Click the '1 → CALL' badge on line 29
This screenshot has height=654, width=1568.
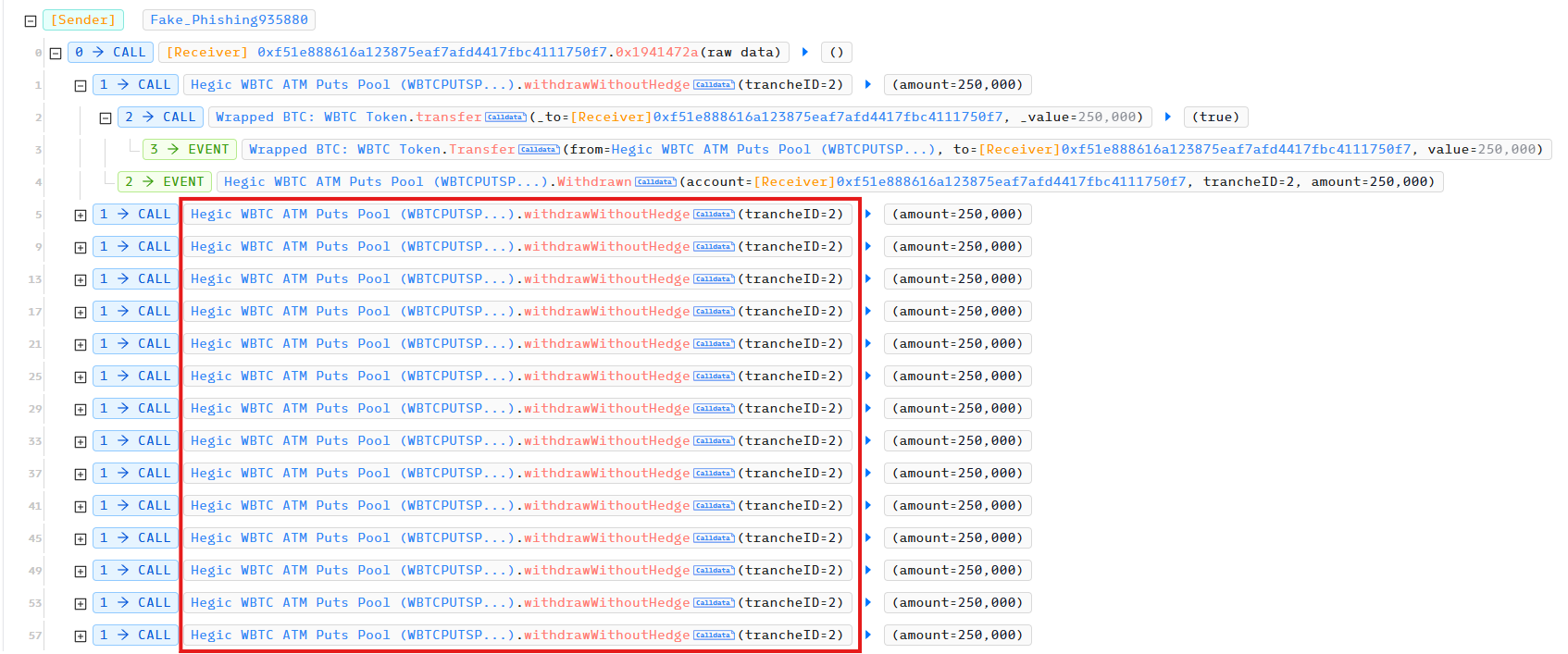135,409
